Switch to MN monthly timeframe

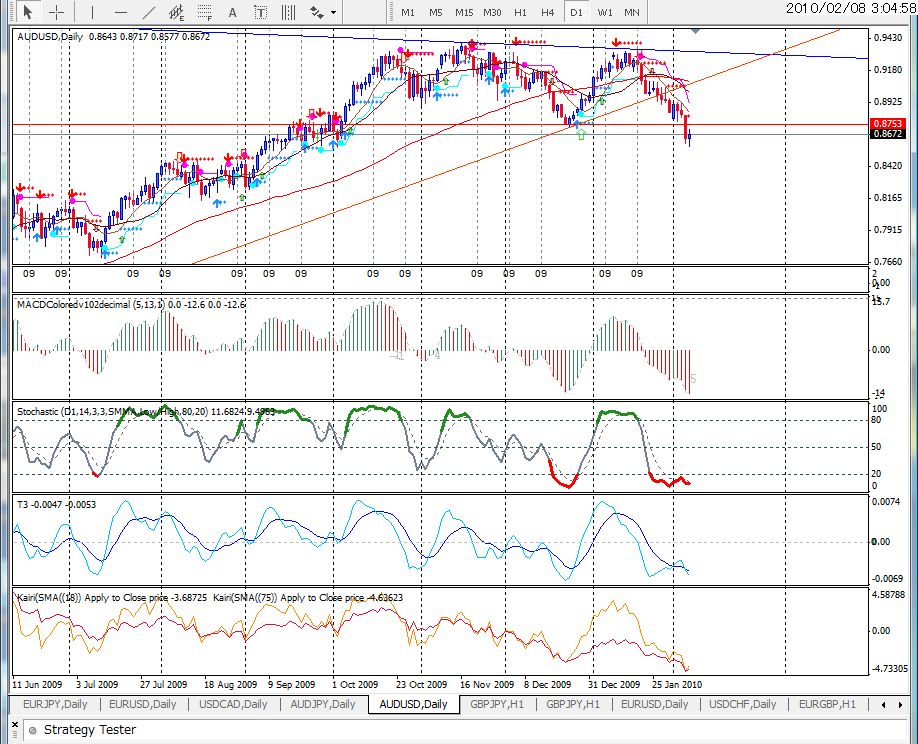(x=632, y=12)
